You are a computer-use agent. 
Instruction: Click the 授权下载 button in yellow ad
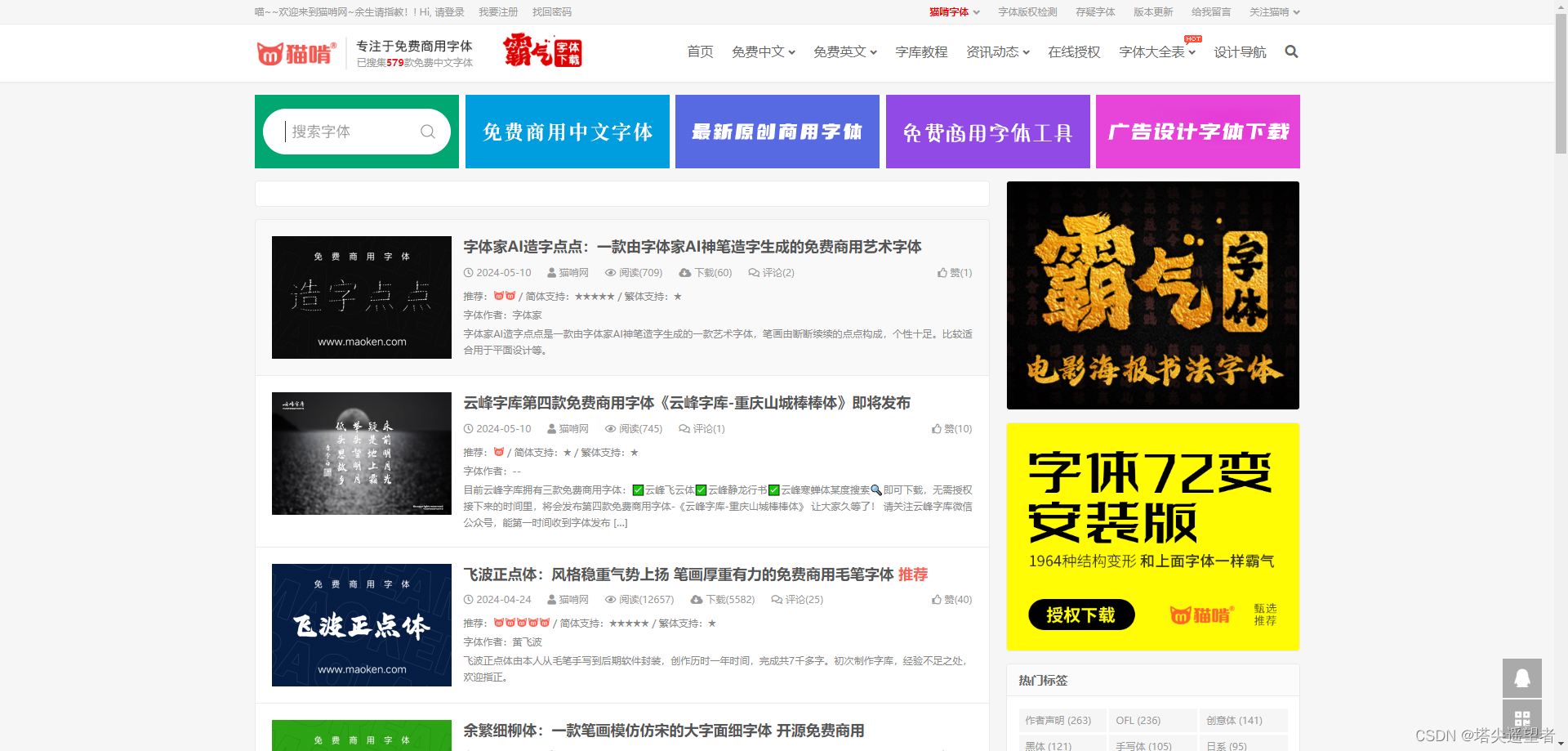click(1081, 615)
